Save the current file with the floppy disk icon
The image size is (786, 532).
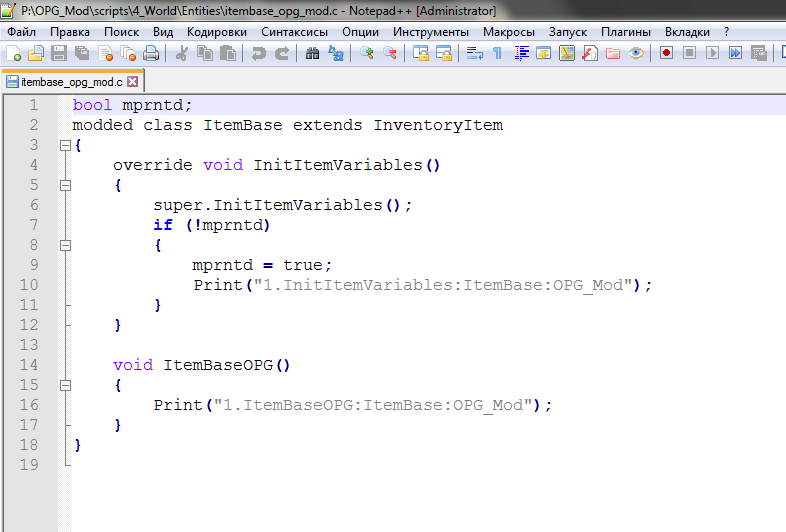pyautogui.click(x=59, y=53)
